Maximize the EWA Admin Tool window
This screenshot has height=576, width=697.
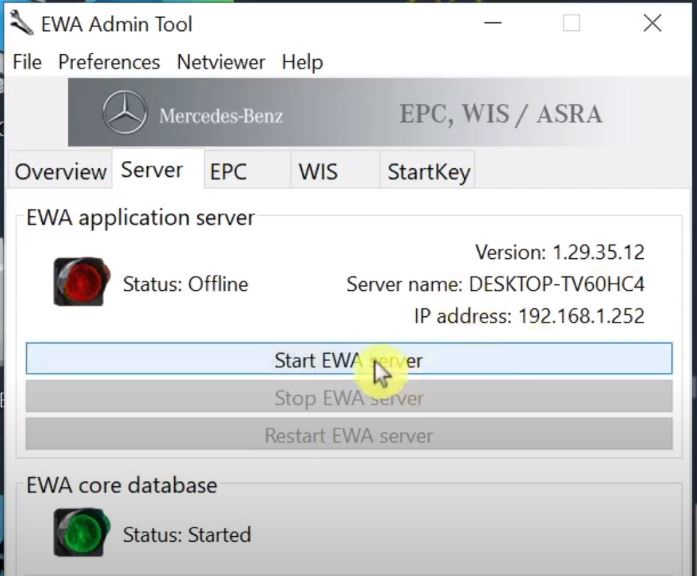[571, 23]
